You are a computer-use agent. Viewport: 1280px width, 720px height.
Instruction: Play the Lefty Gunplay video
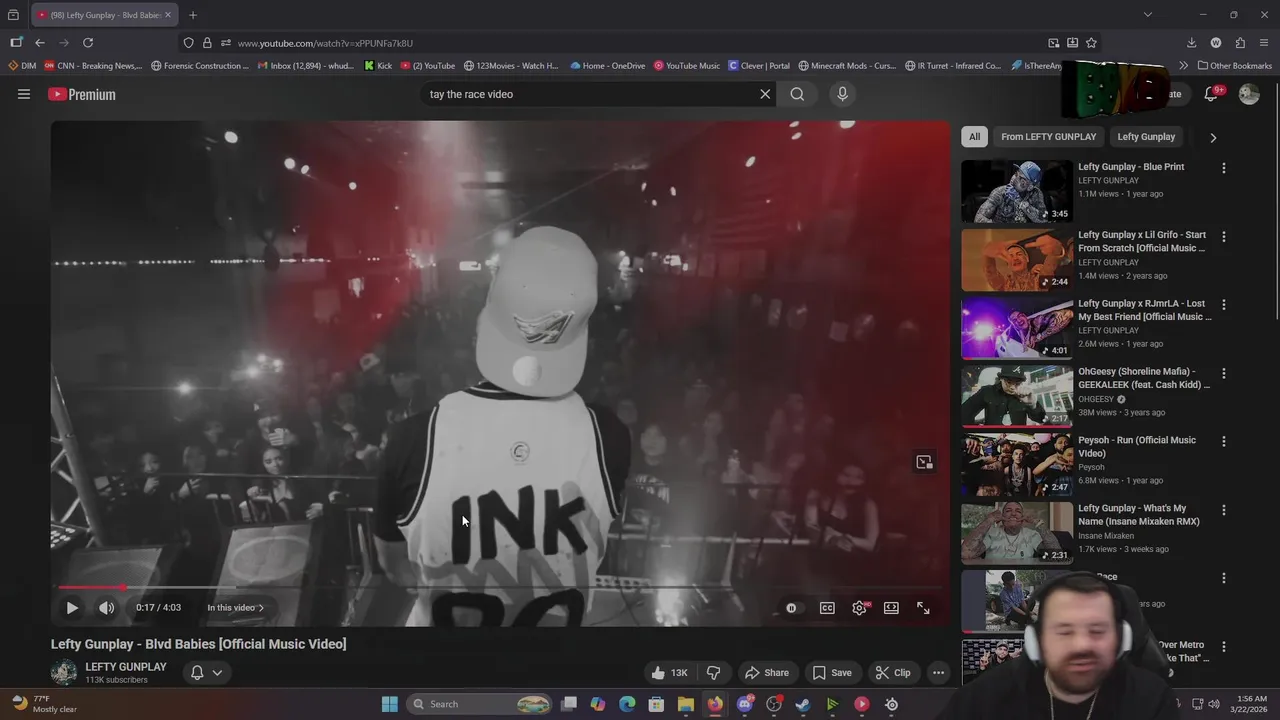click(72, 608)
